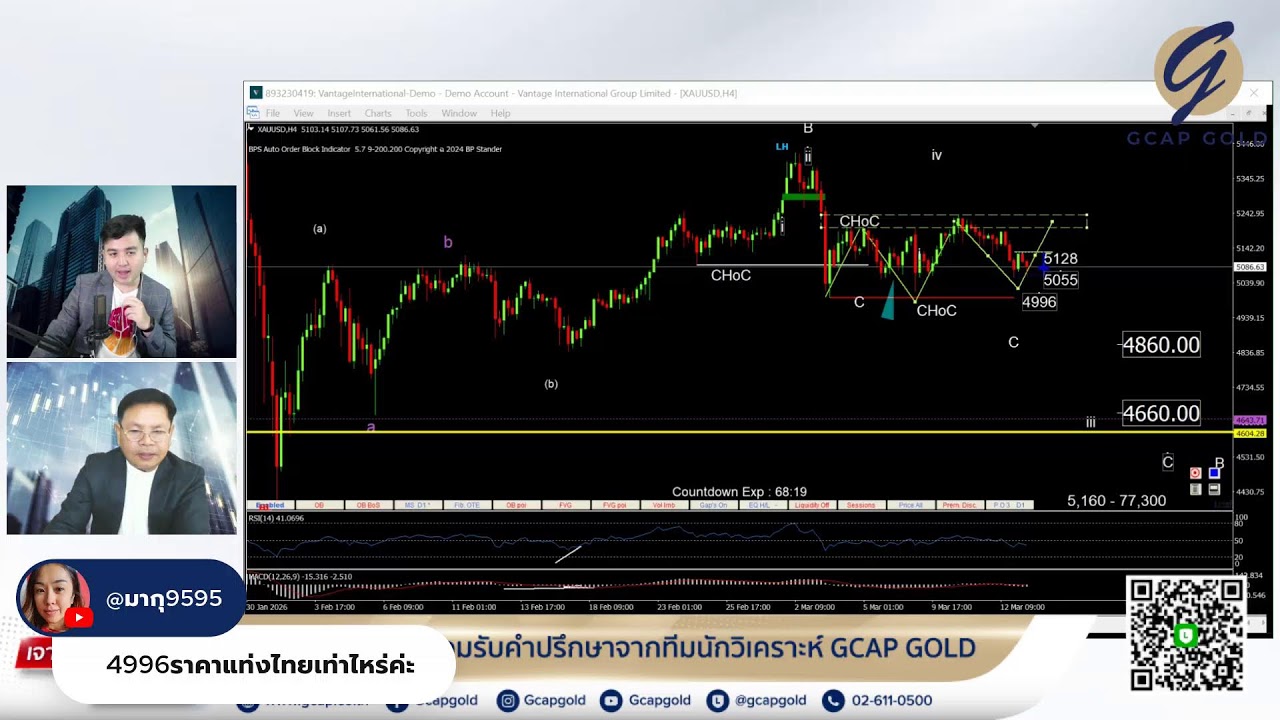The width and height of the screenshot is (1280, 720).
Task: Click the 5,160 - 77,300 text
Action: click(1116, 500)
